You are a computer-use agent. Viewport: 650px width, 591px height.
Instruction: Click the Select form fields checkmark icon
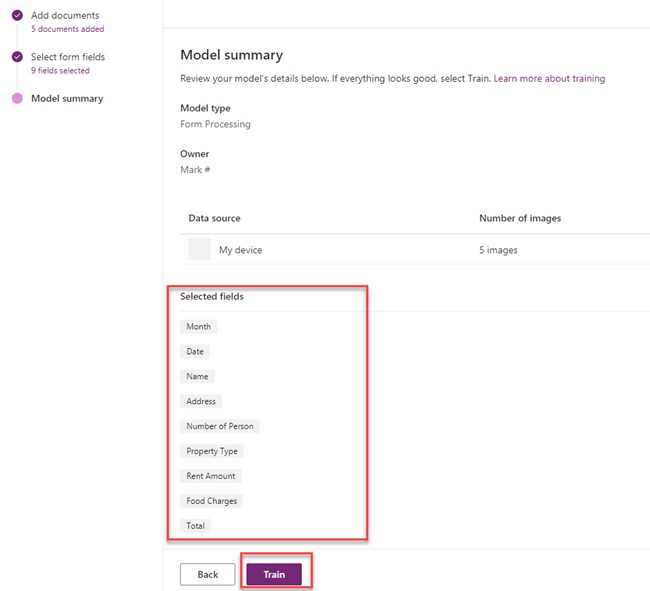pos(17,57)
